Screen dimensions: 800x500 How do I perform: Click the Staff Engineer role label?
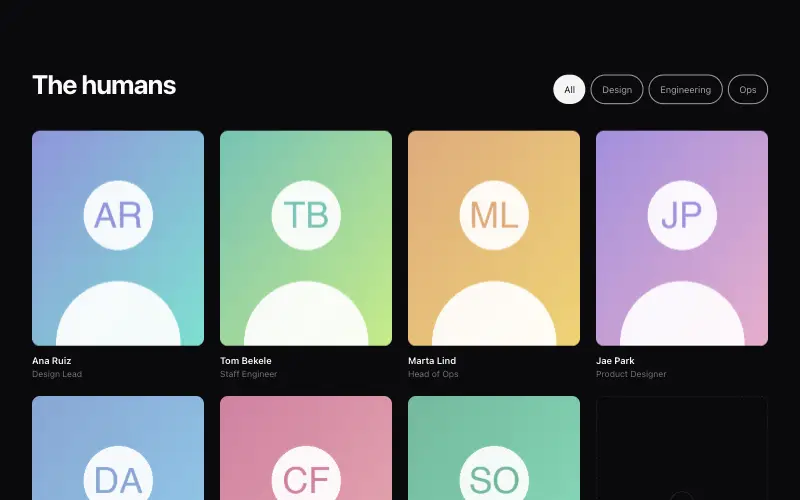pos(248,374)
